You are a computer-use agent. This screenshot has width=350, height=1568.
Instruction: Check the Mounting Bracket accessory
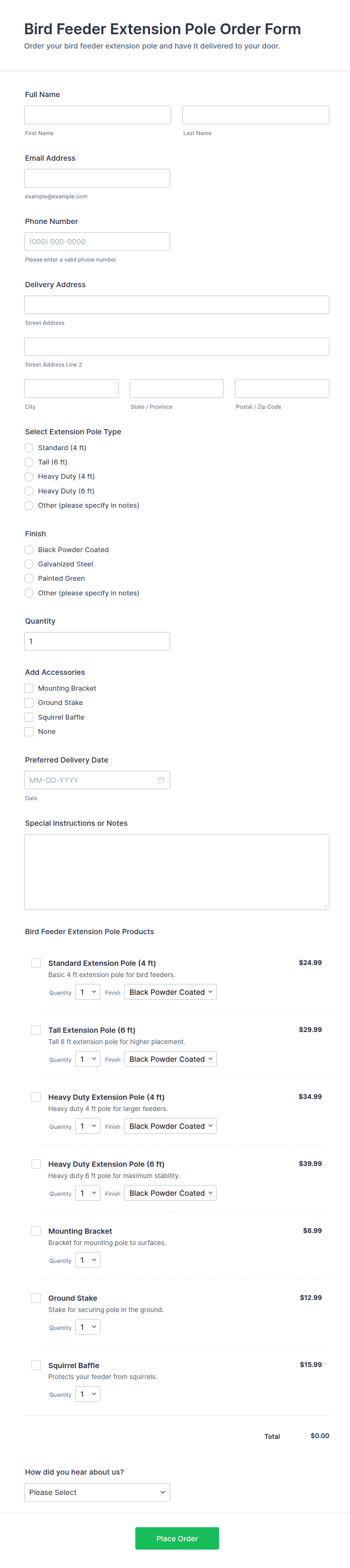click(29, 688)
